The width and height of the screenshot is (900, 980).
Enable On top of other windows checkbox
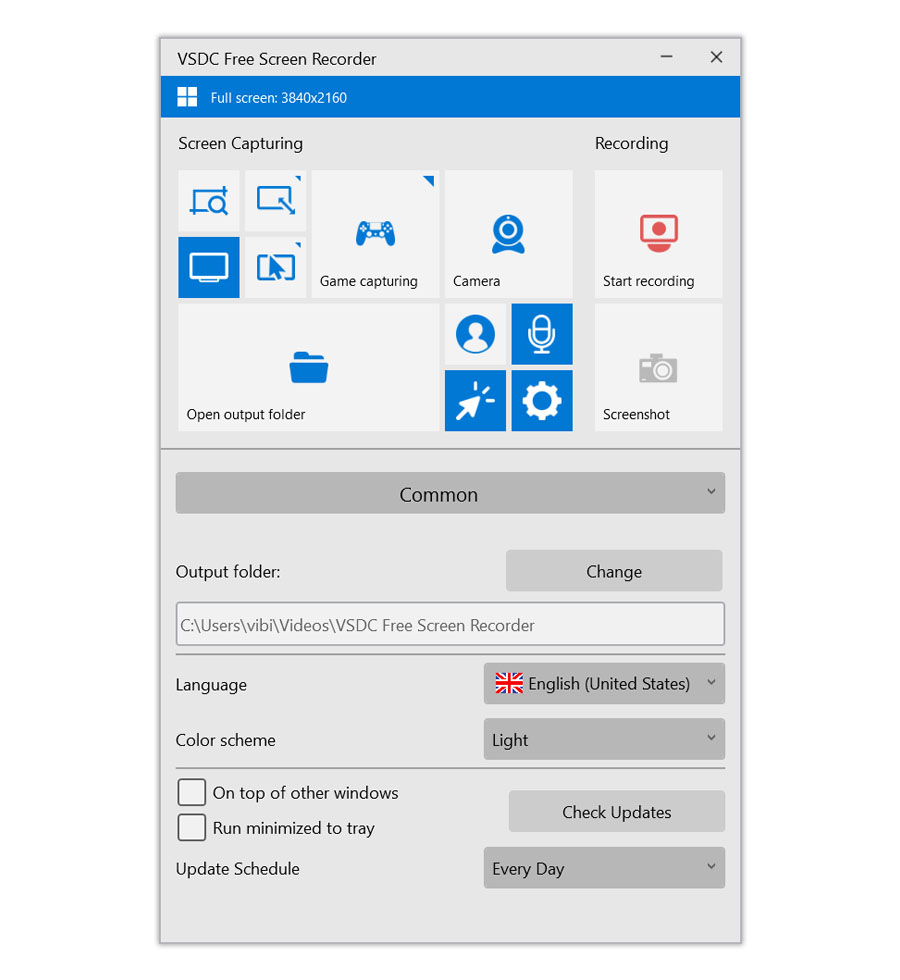pyautogui.click(x=192, y=792)
